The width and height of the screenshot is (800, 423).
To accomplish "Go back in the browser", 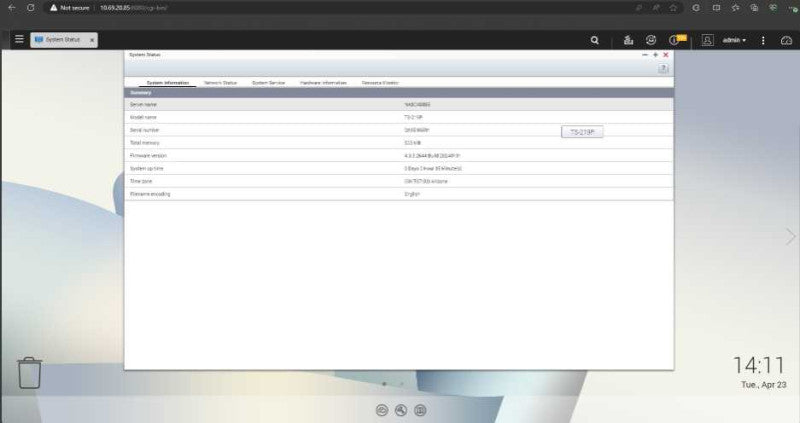I will tap(12, 8).
